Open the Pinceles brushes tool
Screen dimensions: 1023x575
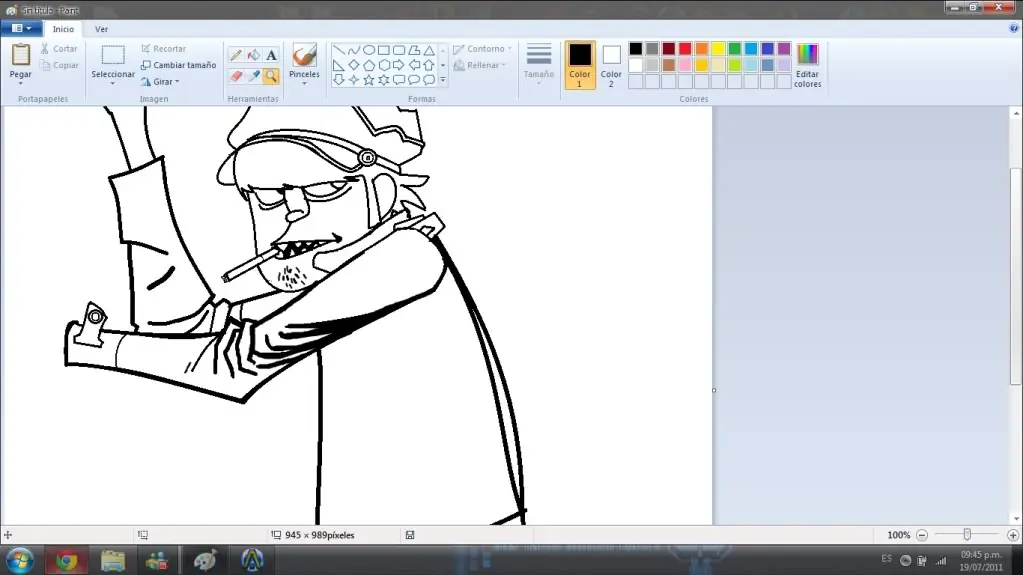(x=304, y=56)
